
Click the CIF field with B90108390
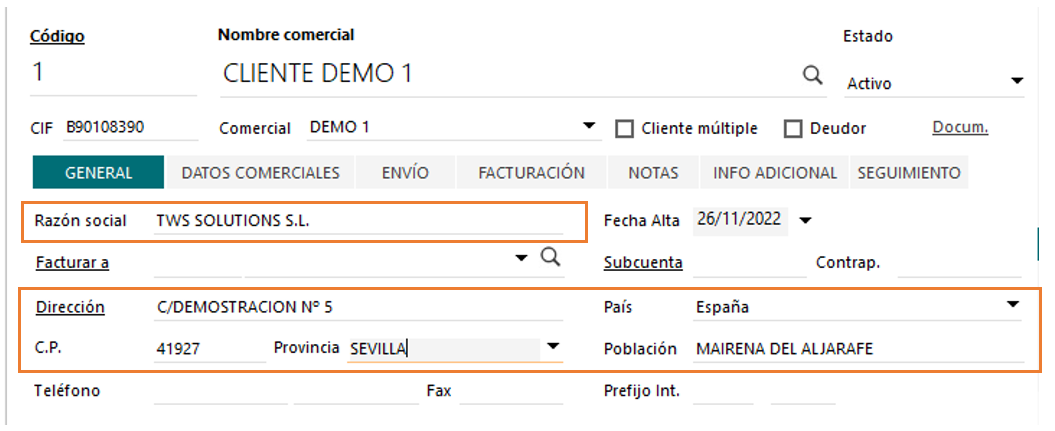[131, 128]
